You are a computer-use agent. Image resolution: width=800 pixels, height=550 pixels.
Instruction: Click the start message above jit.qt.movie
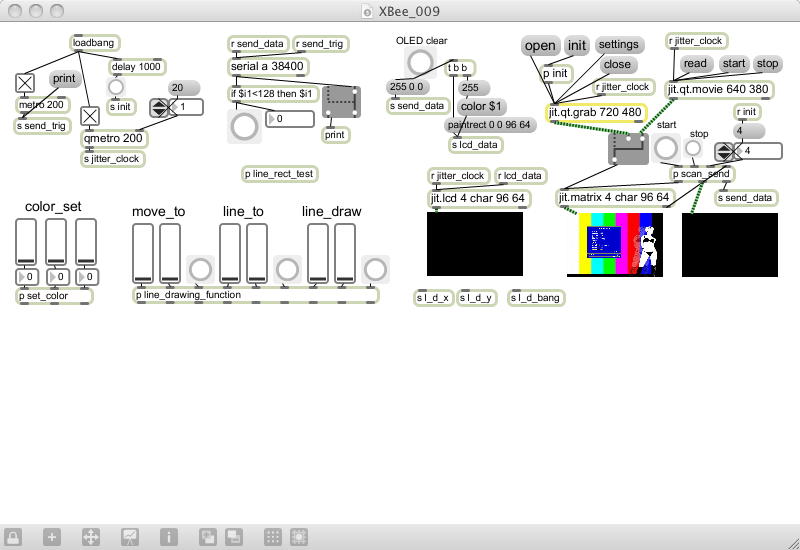(734, 64)
